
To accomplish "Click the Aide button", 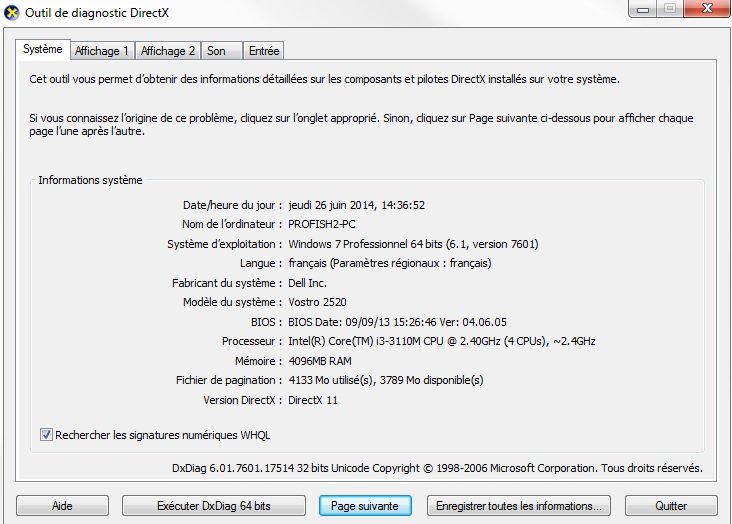I will 63,506.
